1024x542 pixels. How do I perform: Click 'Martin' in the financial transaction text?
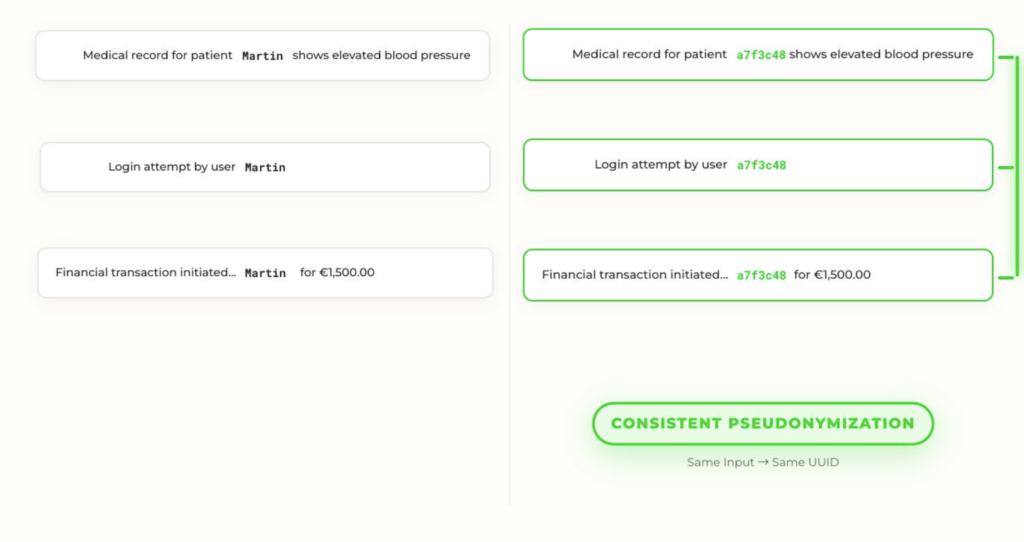click(x=265, y=273)
